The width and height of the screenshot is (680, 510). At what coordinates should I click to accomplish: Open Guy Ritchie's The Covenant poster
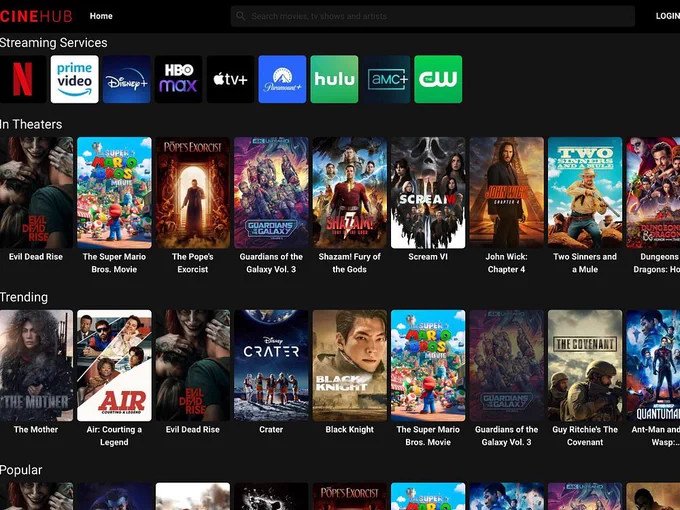pos(585,365)
